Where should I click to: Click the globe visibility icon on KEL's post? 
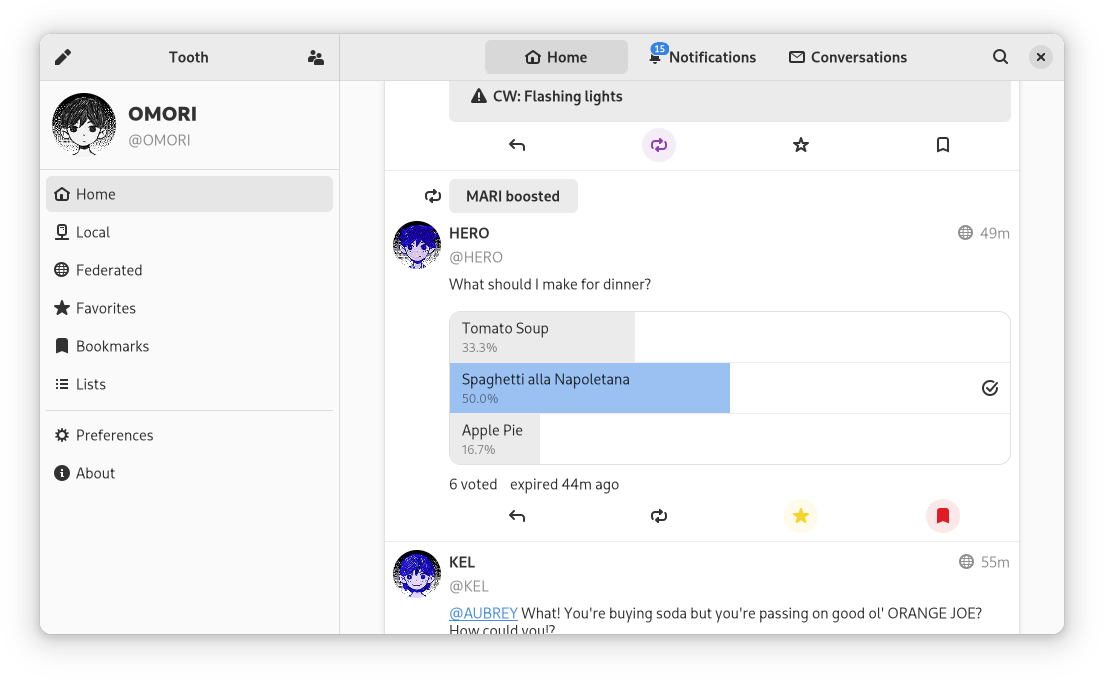(966, 561)
